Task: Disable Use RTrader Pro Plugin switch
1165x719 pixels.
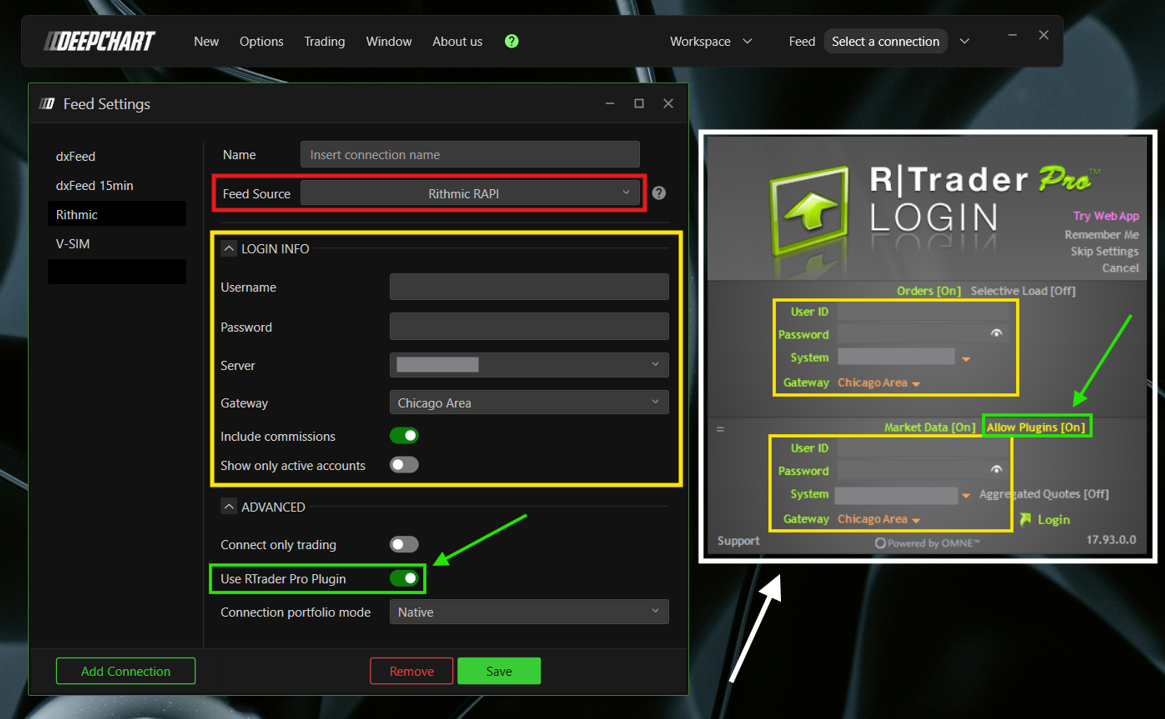Action: [x=404, y=579]
